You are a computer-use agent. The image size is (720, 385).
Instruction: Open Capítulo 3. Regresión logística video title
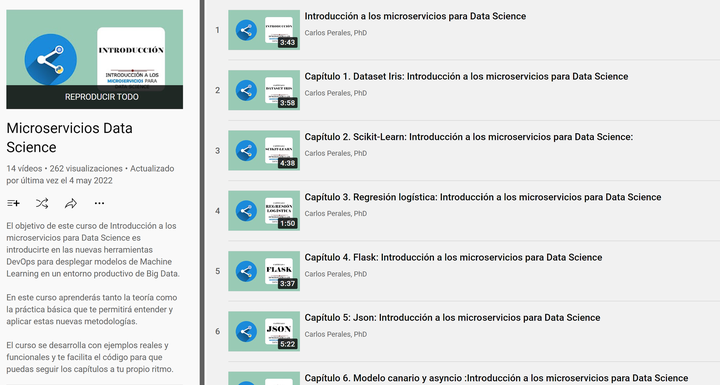click(x=483, y=197)
